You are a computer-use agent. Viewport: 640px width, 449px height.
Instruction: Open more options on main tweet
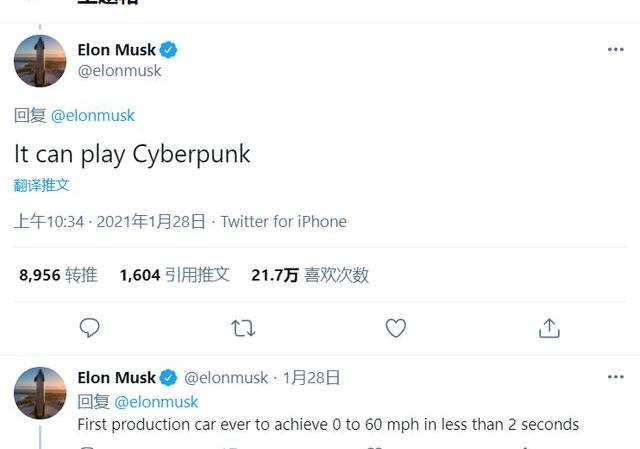click(616, 49)
